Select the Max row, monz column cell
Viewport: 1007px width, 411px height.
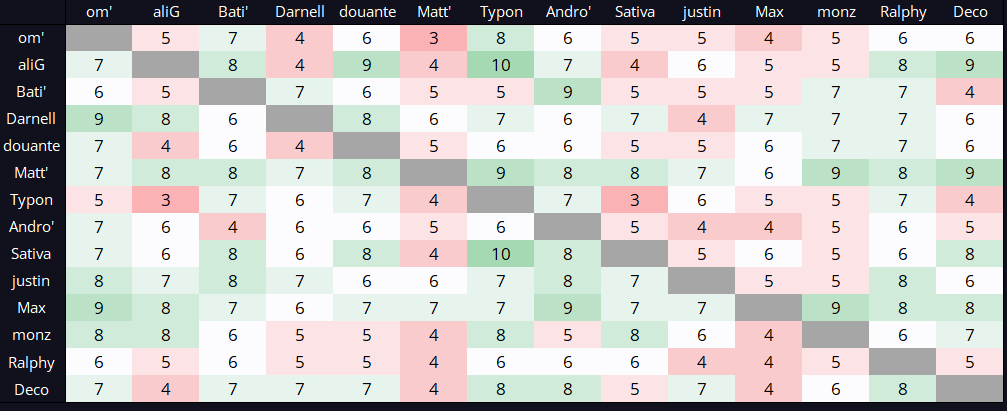click(x=835, y=308)
